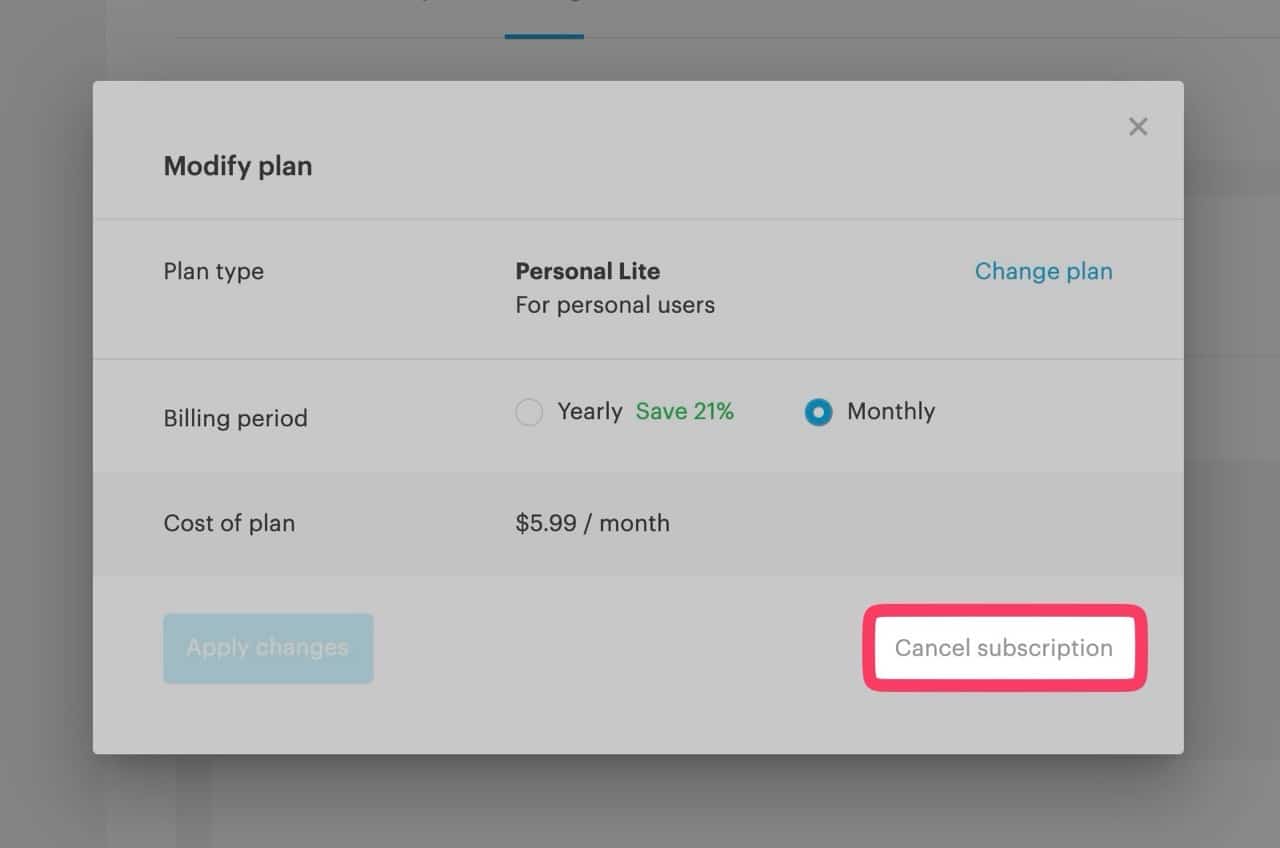Click the $5.99 / month price text
The width and height of the screenshot is (1280, 848).
click(593, 523)
